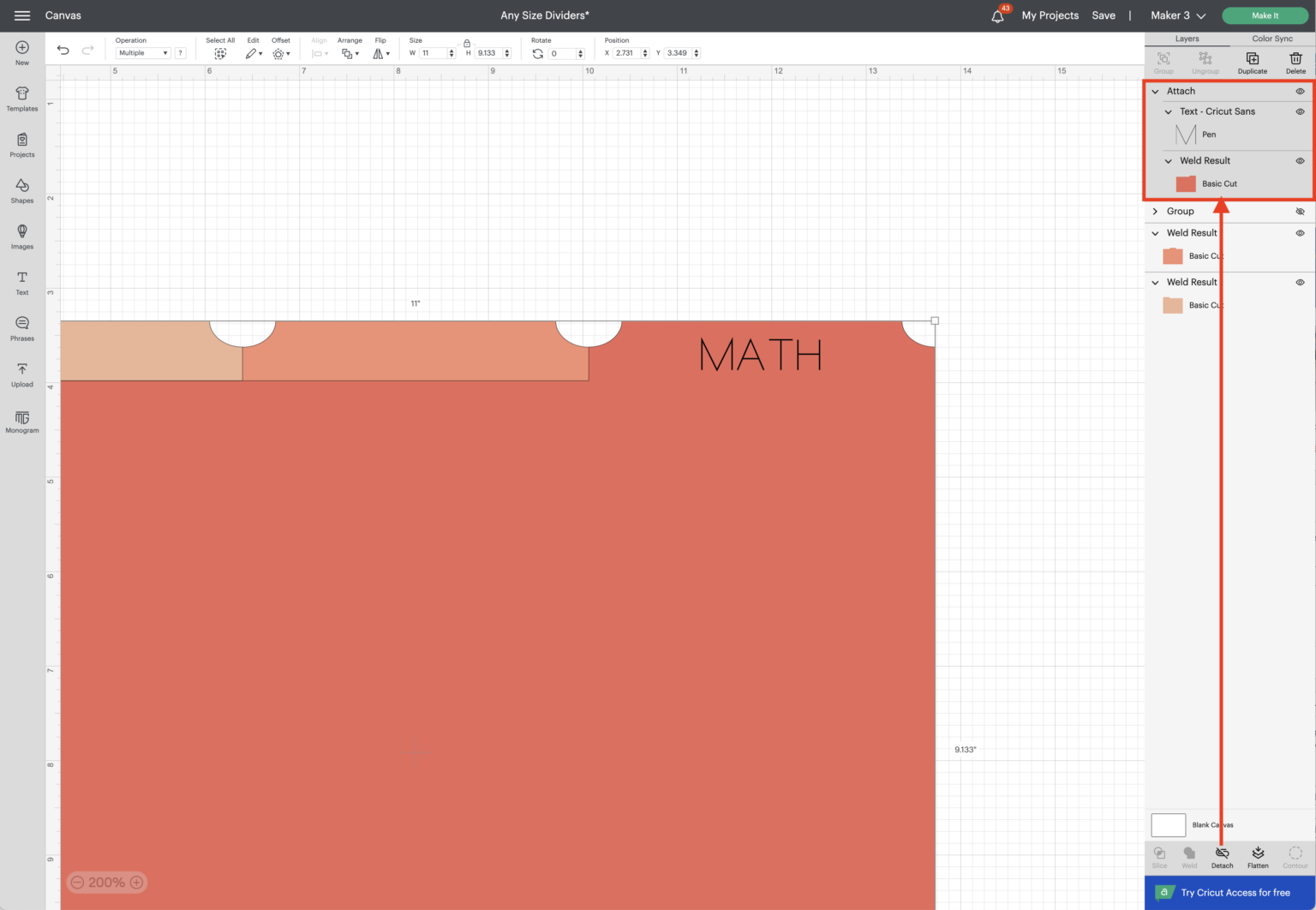The image size is (1316, 910).
Task: Select the Detach tool
Action: (x=1222, y=855)
